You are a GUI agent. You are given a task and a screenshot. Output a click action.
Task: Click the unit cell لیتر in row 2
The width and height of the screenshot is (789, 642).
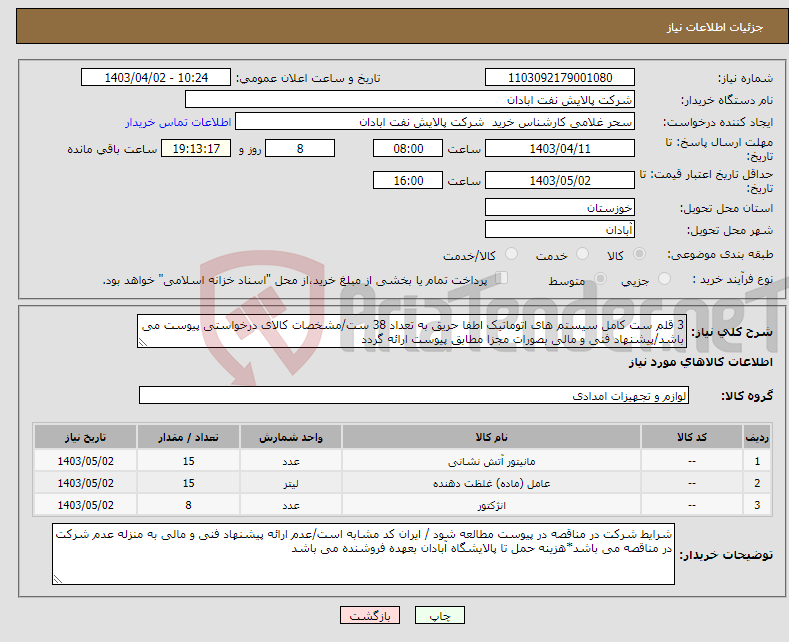click(290, 484)
